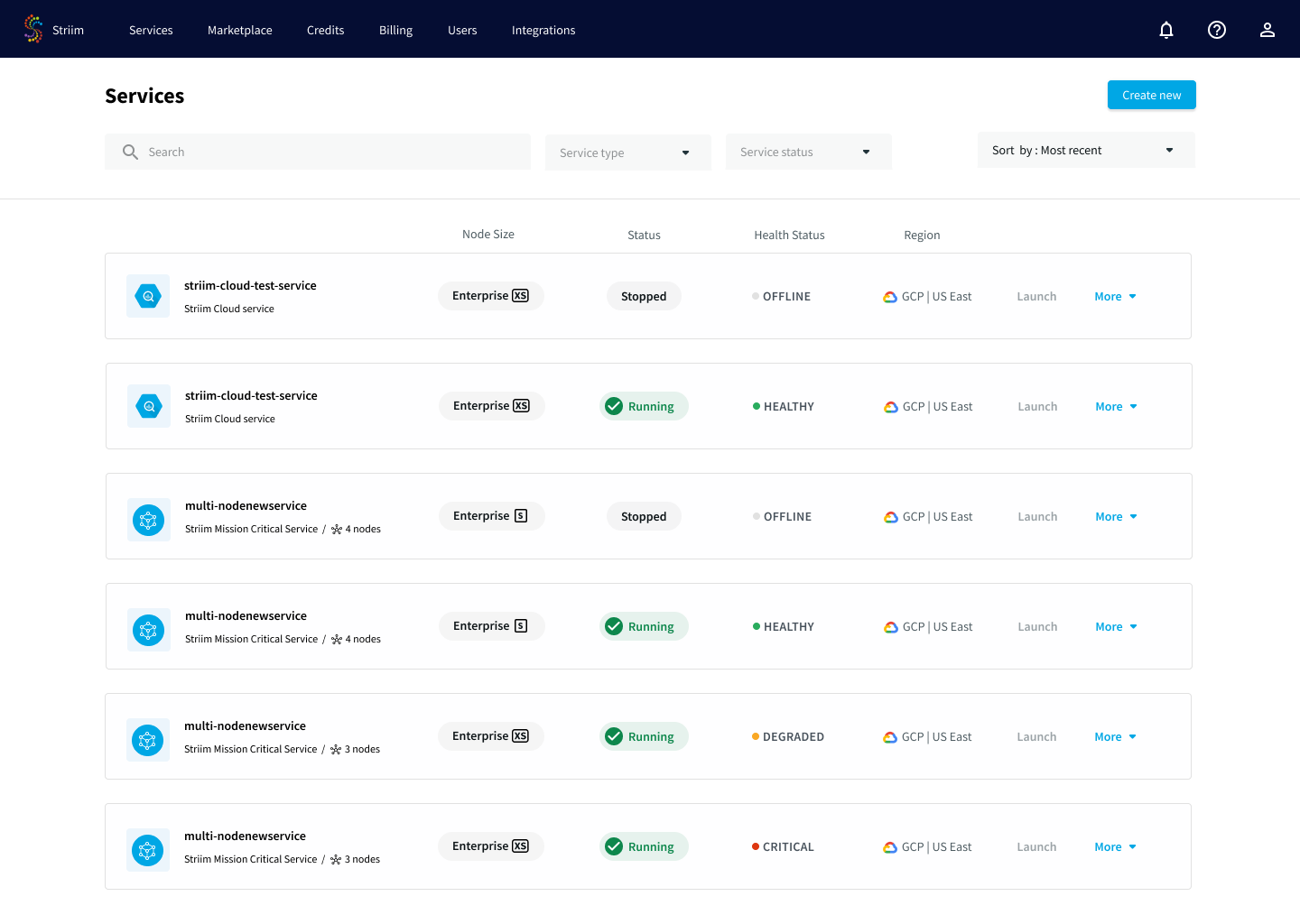The width and height of the screenshot is (1300, 924).
Task: Expand the Service type dropdown
Action: [x=628, y=152]
